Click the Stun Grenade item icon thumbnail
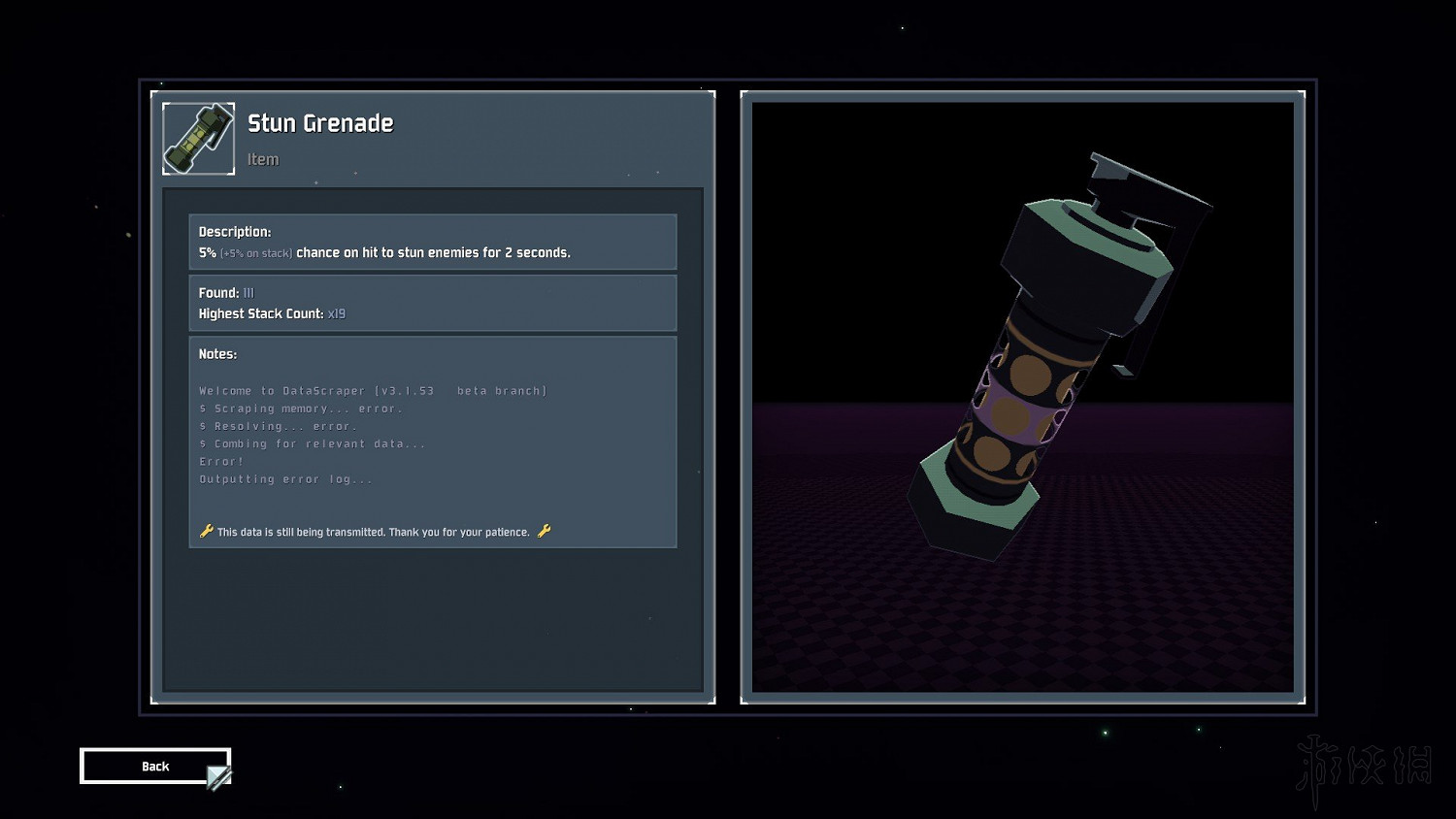Screen dimensions: 1456x819 [x=198, y=139]
